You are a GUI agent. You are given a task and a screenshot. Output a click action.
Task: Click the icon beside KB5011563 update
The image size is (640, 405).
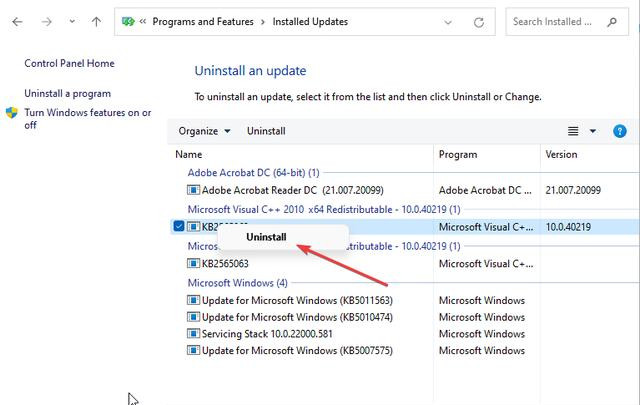[x=193, y=300]
